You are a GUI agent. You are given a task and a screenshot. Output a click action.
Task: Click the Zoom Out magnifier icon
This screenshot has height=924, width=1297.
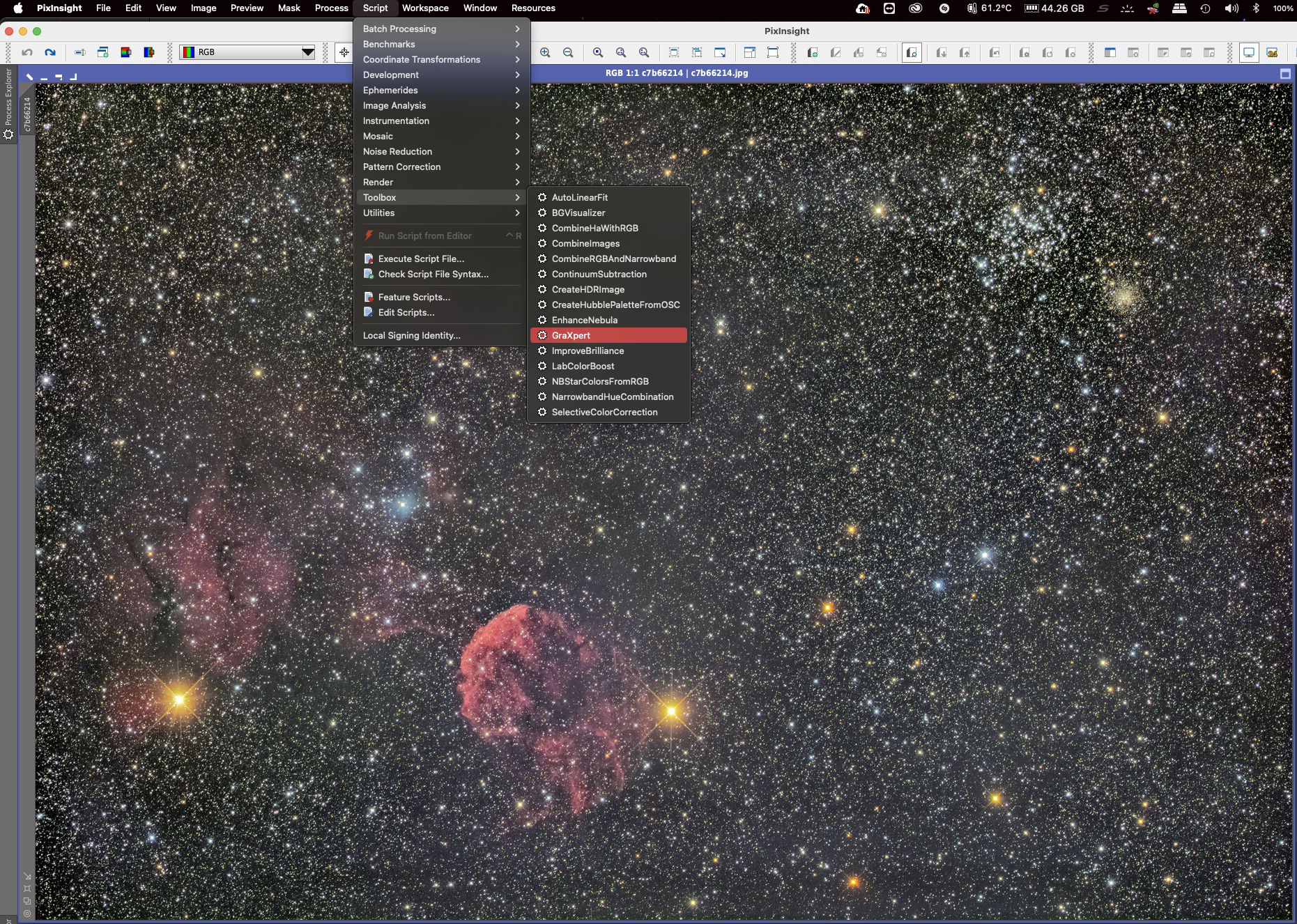click(568, 52)
